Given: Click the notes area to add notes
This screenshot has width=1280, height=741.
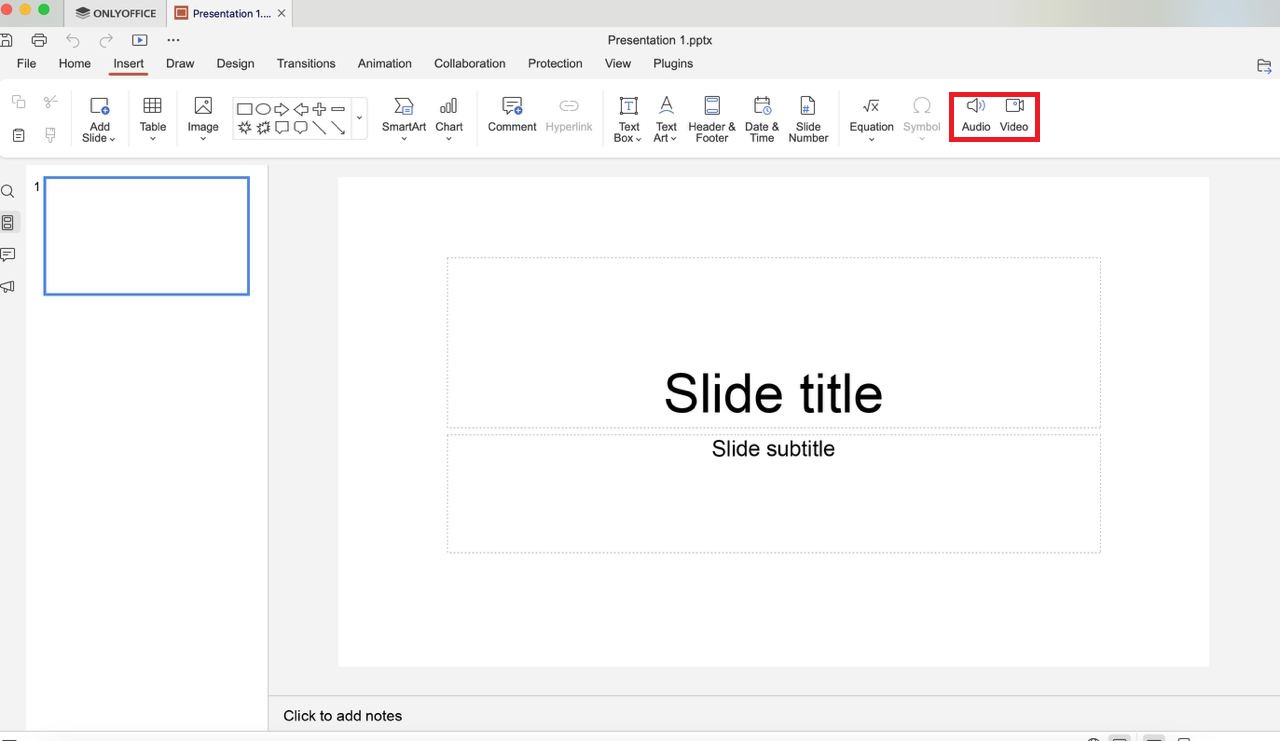Looking at the screenshot, I should (343, 715).
